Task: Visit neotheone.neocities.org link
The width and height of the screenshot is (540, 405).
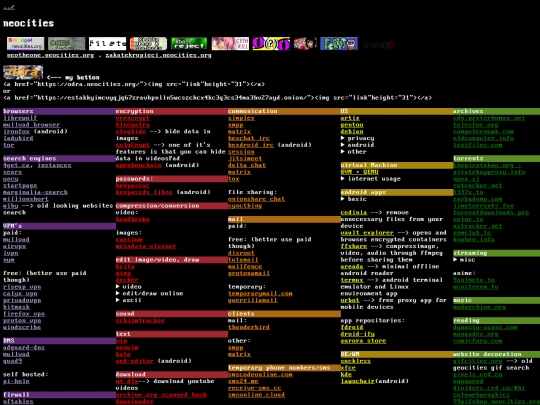Action: tap(50, 55)
